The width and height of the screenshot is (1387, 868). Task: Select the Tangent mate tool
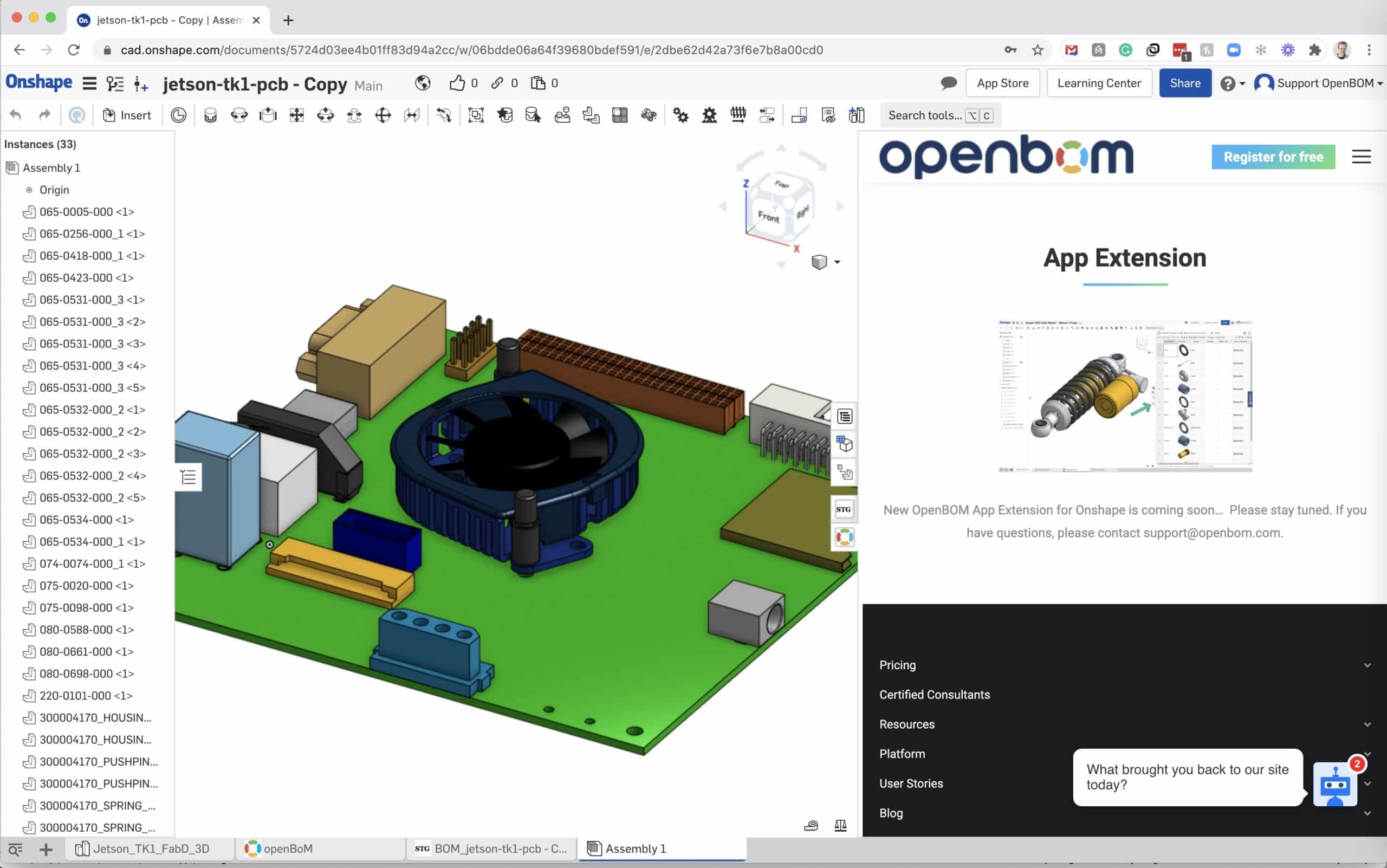click(444, 115)
